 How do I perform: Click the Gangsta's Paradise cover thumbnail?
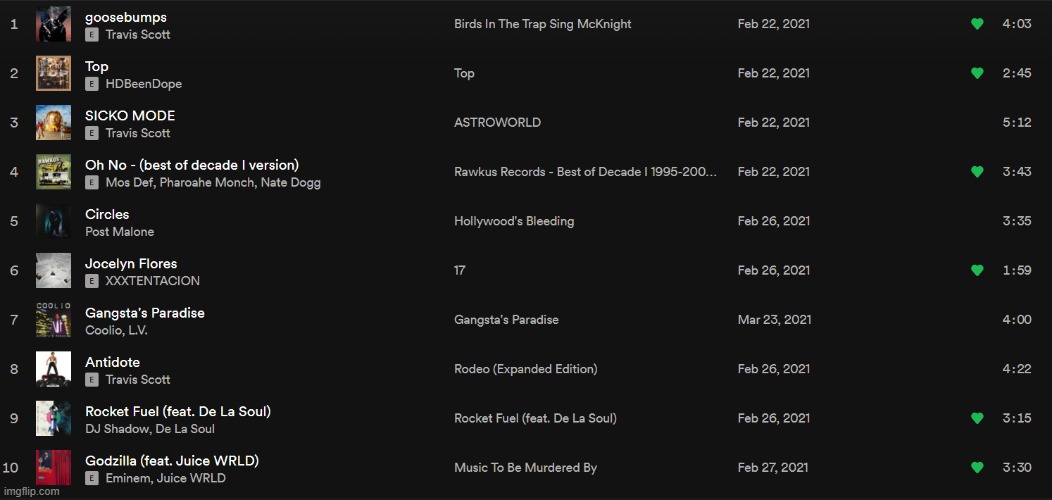53,320
